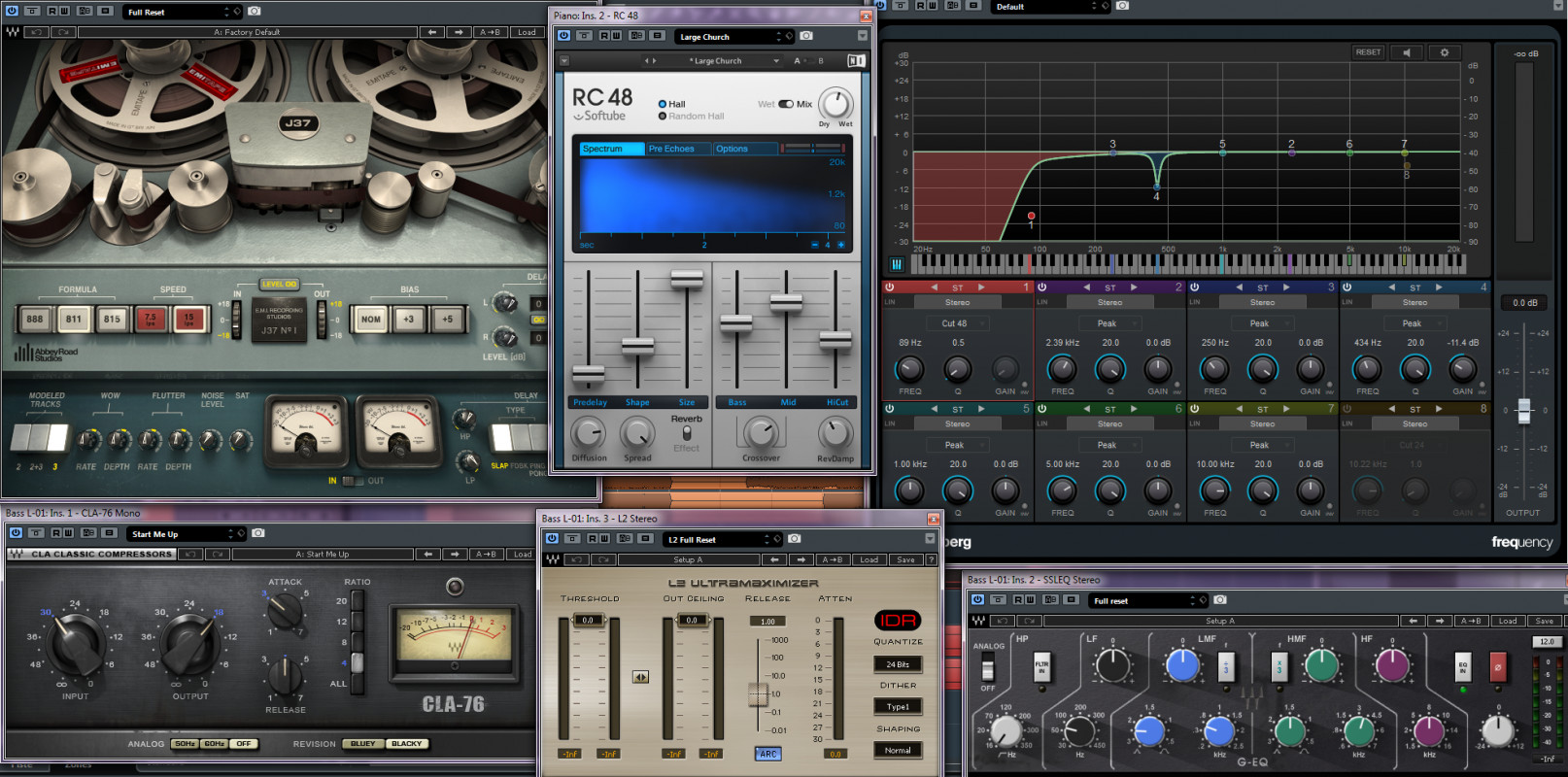Select 50Hz analog option on CLA-76
1568x777 pixels.
[x=185, y=744]
